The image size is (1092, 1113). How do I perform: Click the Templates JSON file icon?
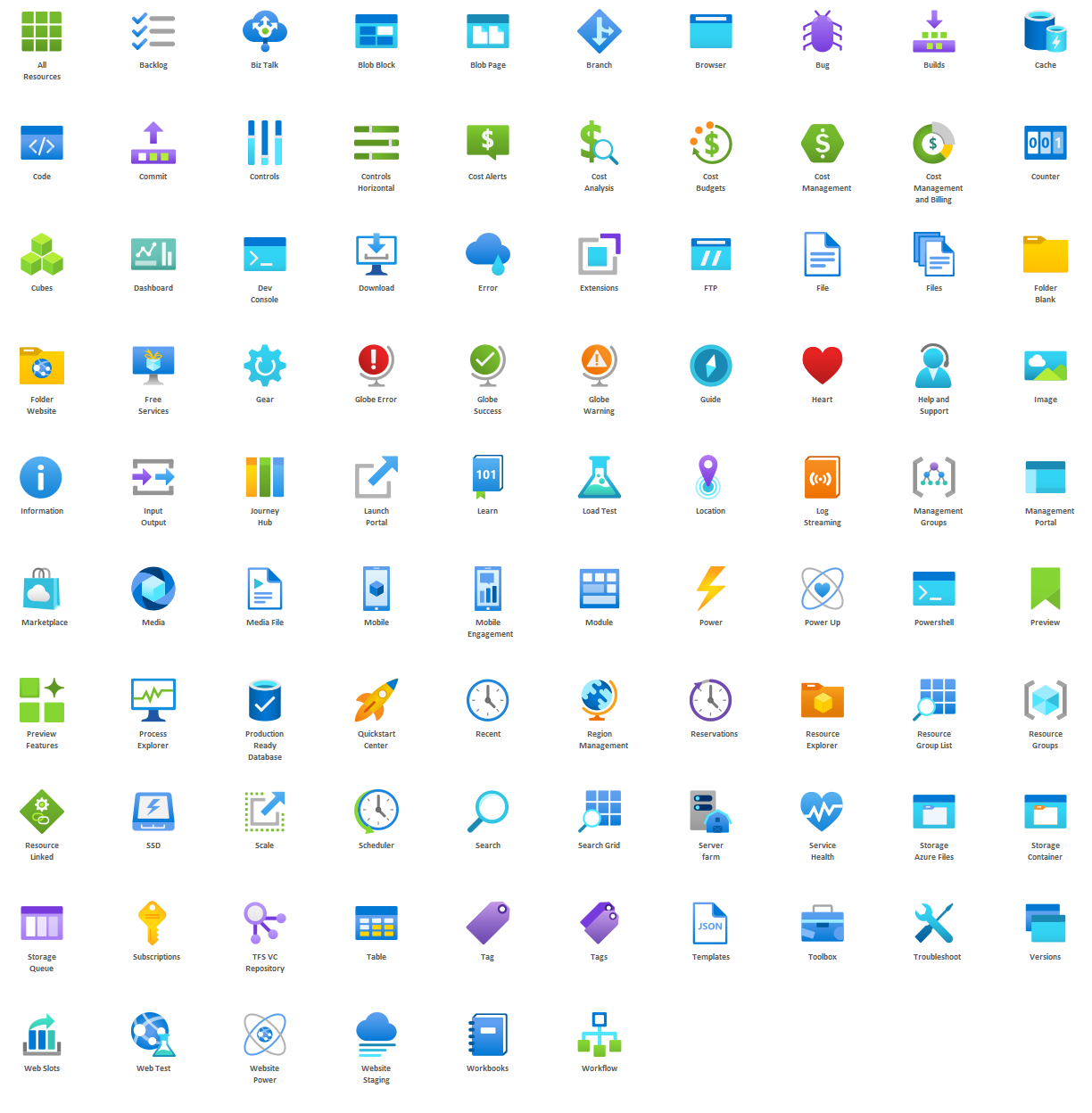pyautogui.click(x=710, y=923)
